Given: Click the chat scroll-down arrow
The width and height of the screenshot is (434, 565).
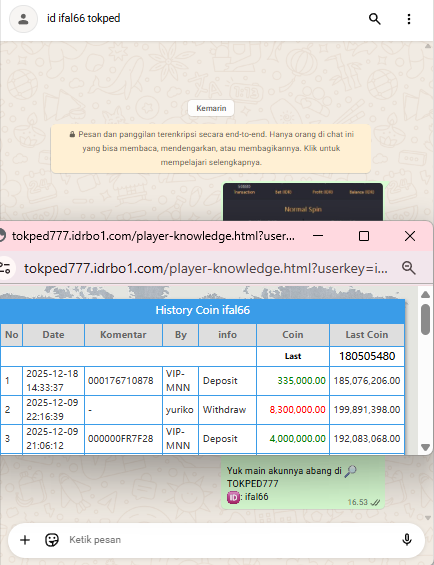Looking at the screenshot, I should (x=428, y=518).
